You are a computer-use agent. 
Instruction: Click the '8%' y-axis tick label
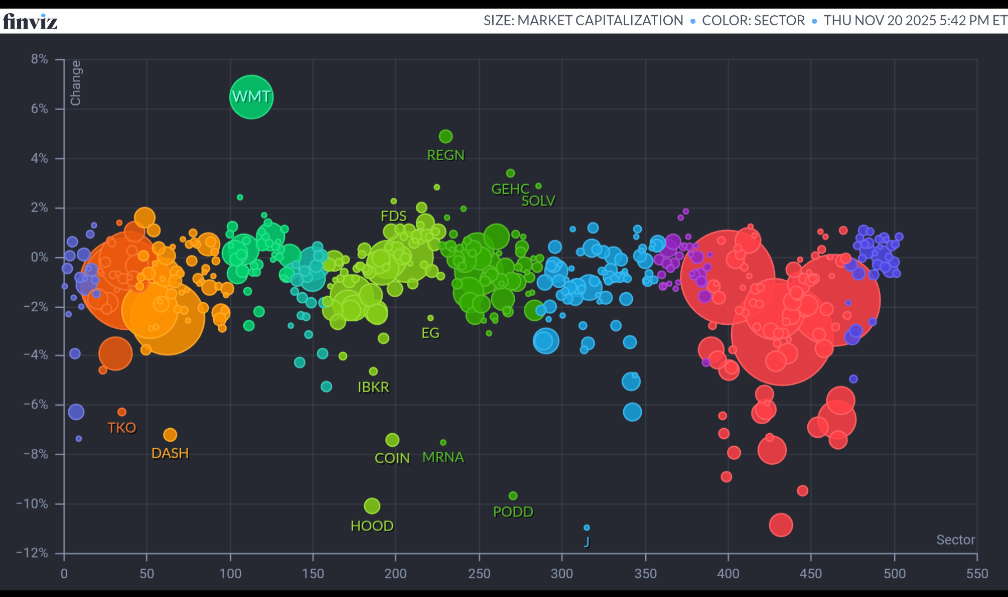click(x=39, y=59)
